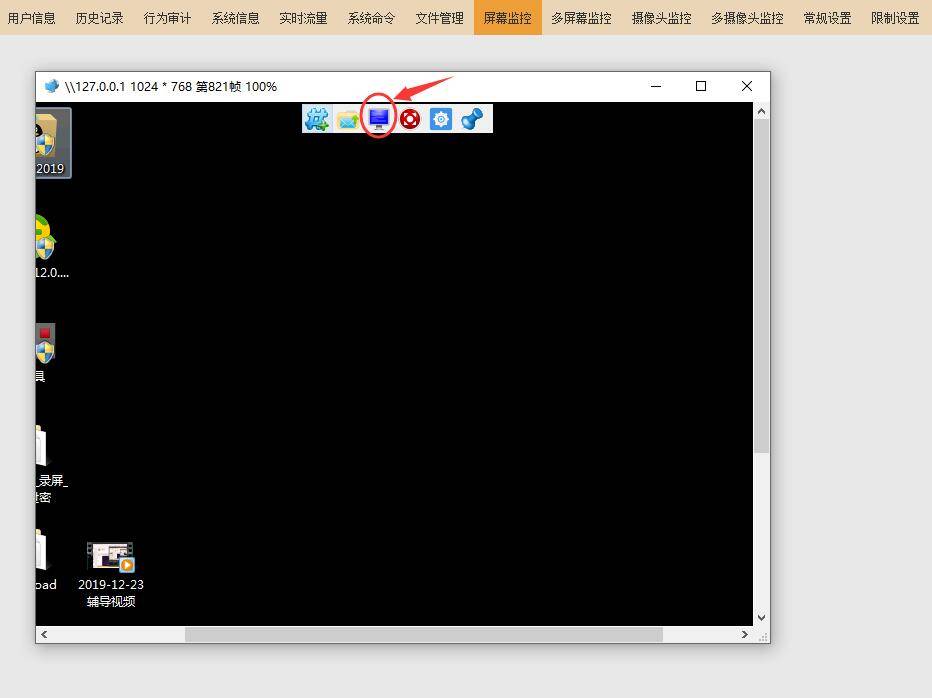
Task: Open the 常规设置 tab
Action: (827, 18)
